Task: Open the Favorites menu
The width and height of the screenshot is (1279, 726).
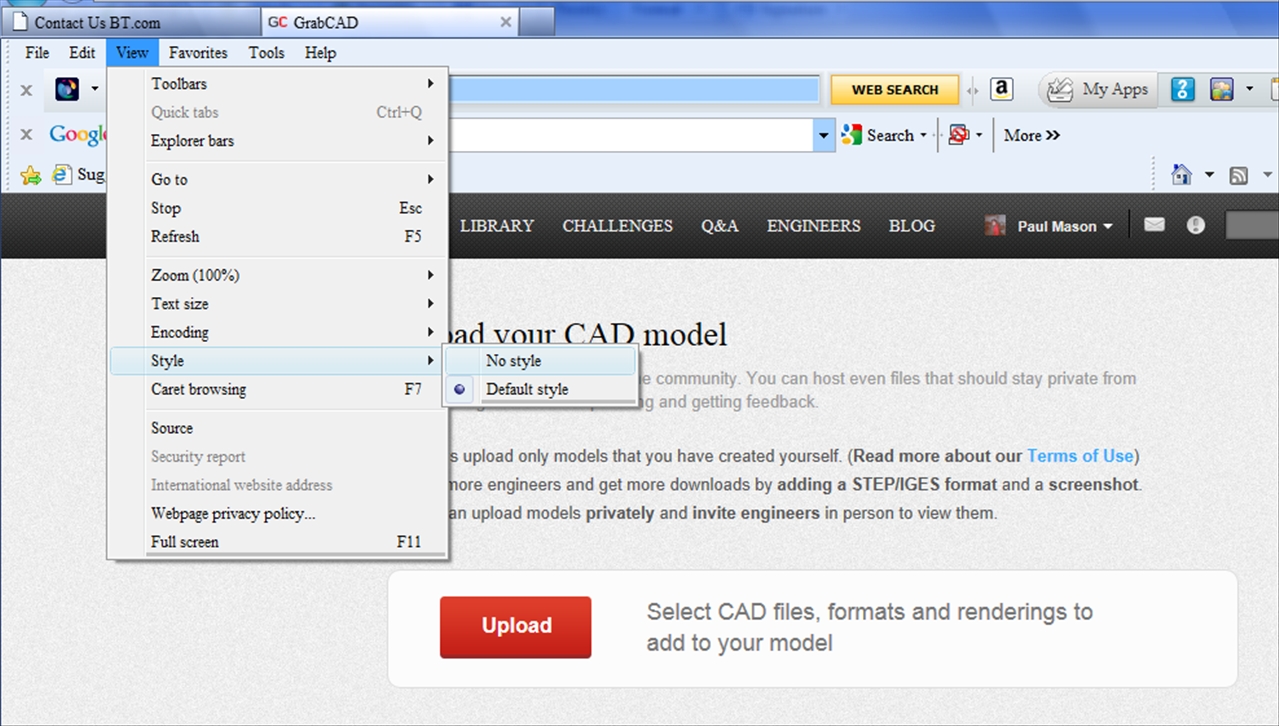Action: click(x=198, y=53)
